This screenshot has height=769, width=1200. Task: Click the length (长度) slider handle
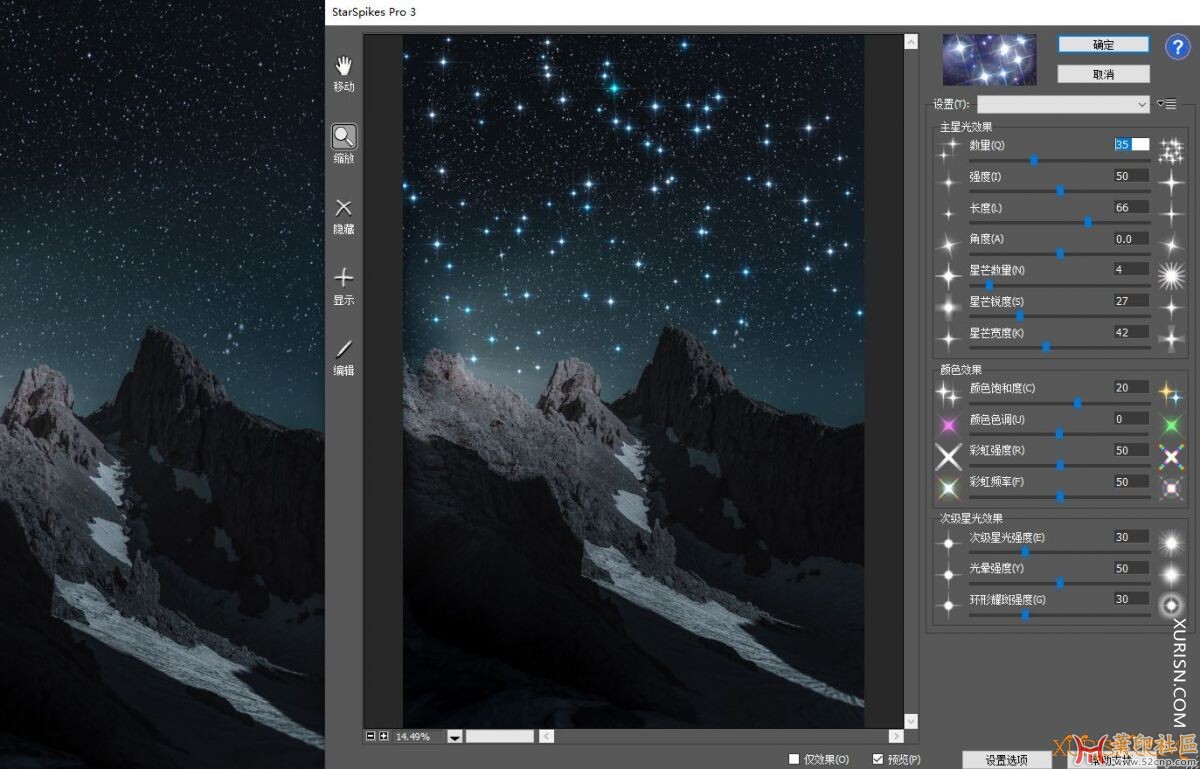(x=1088, y=222)
